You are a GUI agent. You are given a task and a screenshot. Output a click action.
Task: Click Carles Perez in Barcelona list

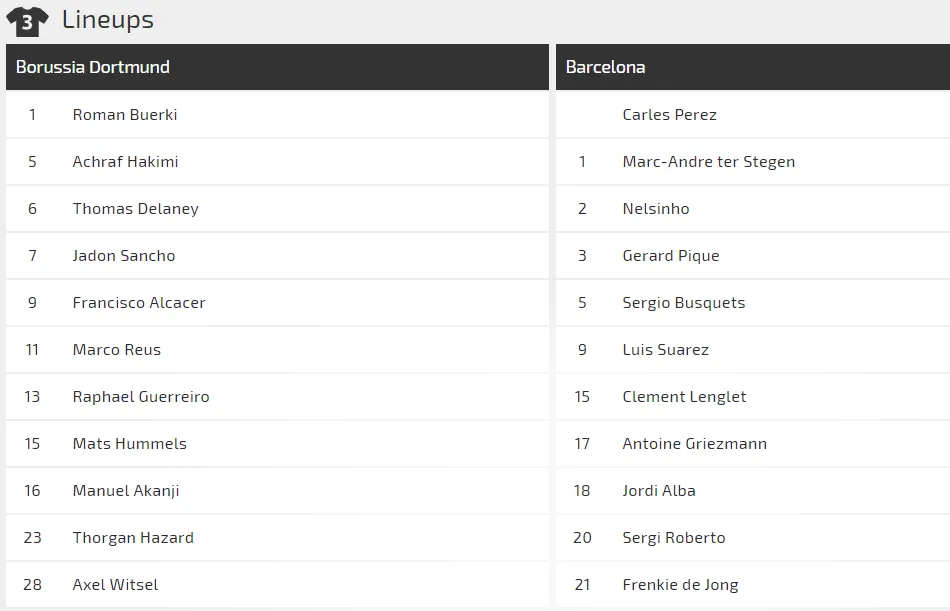pyautogui.click(x=669, y=115)
